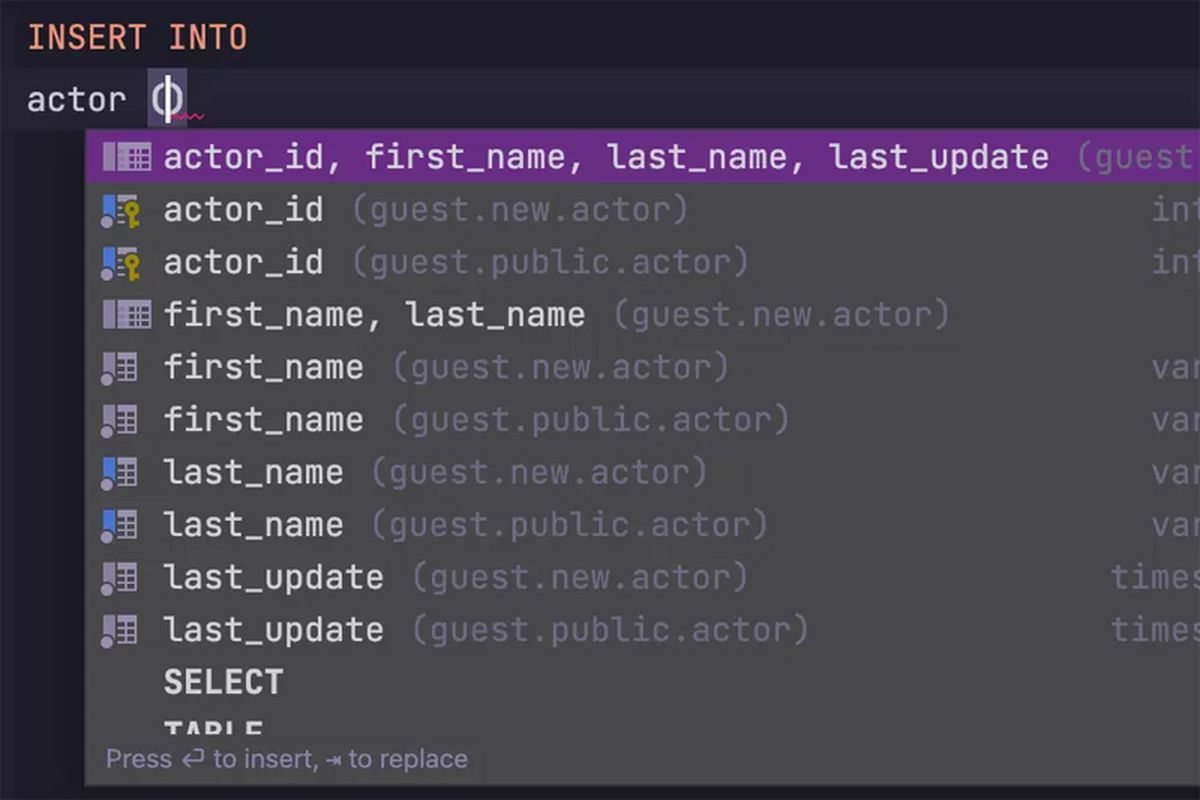
Task: Click column icon for last_name in guest.public.actor
Action: pyautogui.click(x=120, y=525)
